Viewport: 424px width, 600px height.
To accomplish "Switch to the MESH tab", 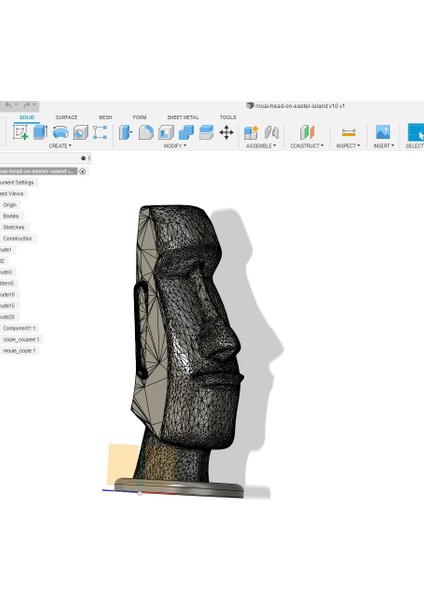I will 106,117.
